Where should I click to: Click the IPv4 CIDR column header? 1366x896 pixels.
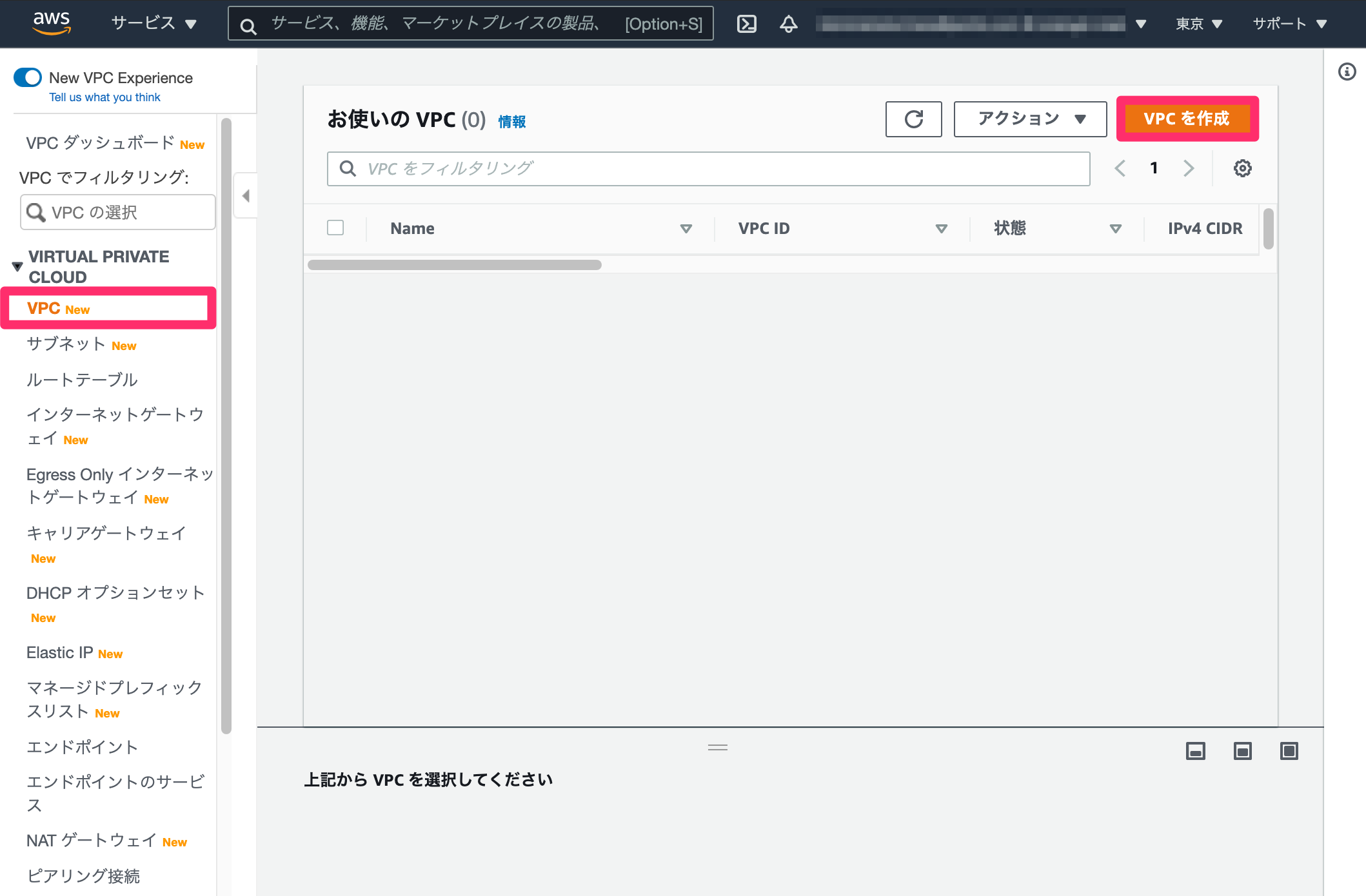pos(1205,228)
